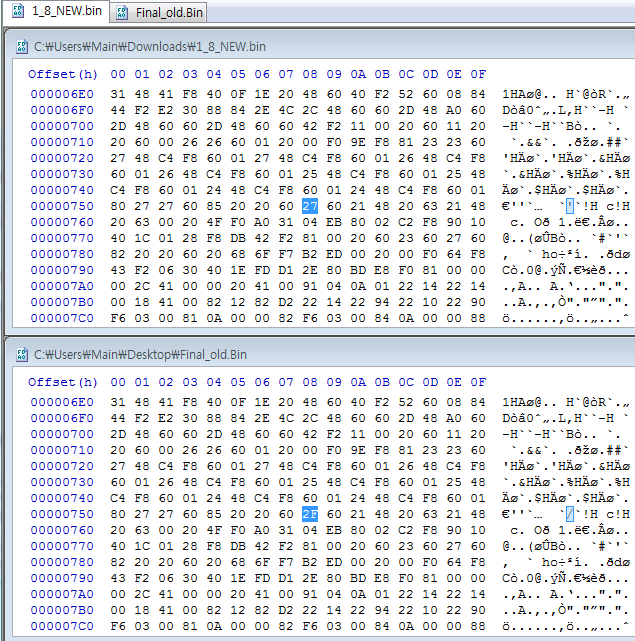
Task: Select highlighted byte 2F in Final_old.Bin window
Action: pyautogui.click(x=310, y=514)
